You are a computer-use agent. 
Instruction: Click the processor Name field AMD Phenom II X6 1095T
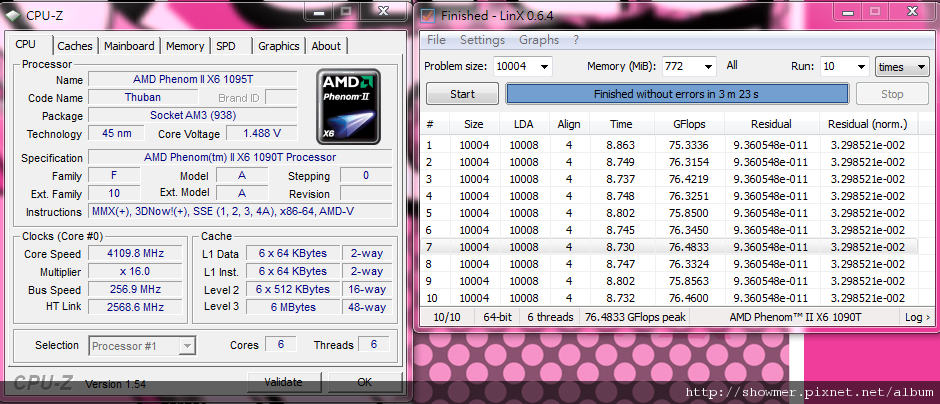pyautogui.click(x=192, y=79)
